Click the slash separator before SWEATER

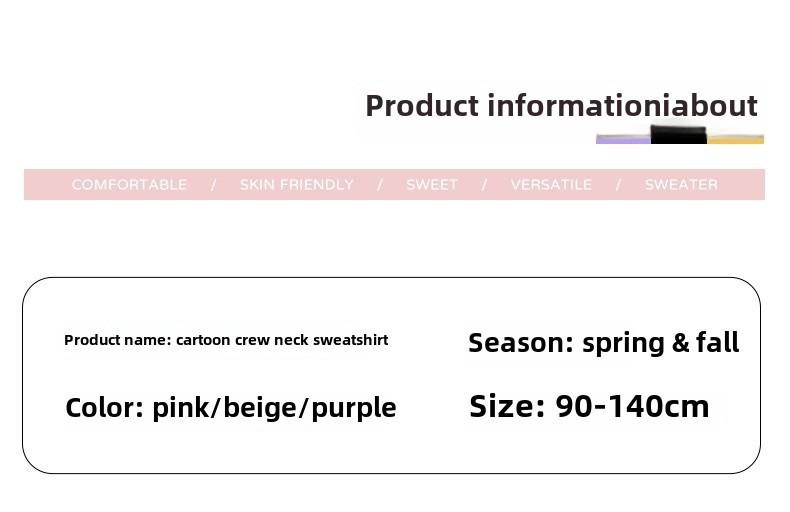(618, 184)
